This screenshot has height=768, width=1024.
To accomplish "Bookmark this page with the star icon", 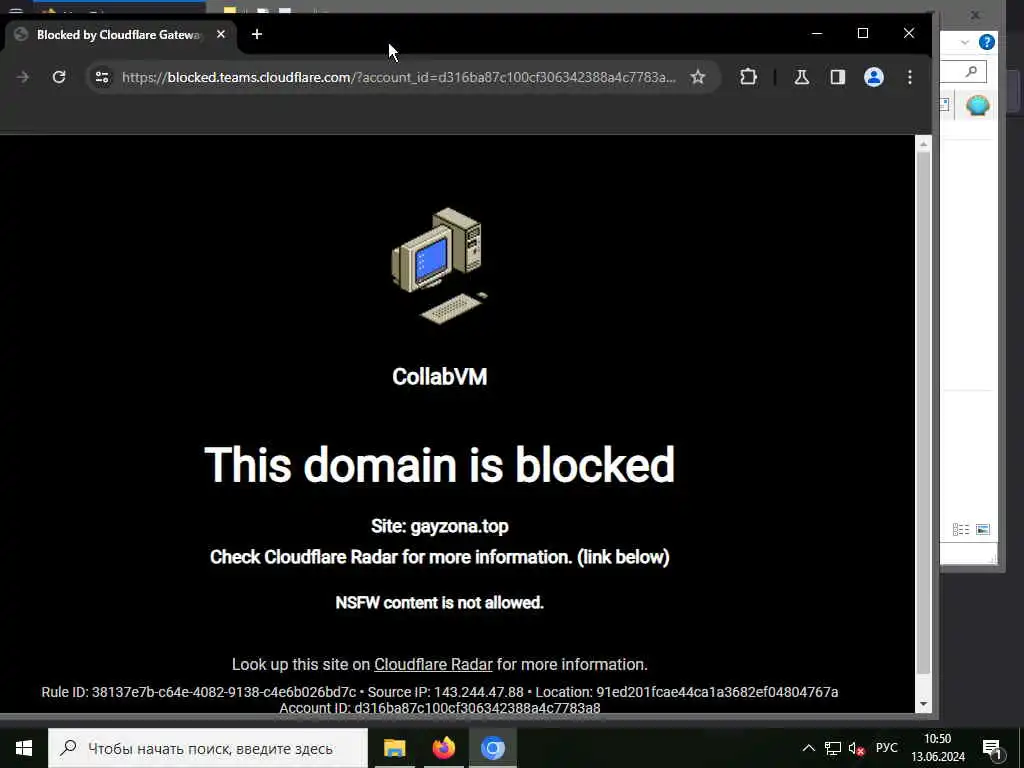I will coord(697,77).
